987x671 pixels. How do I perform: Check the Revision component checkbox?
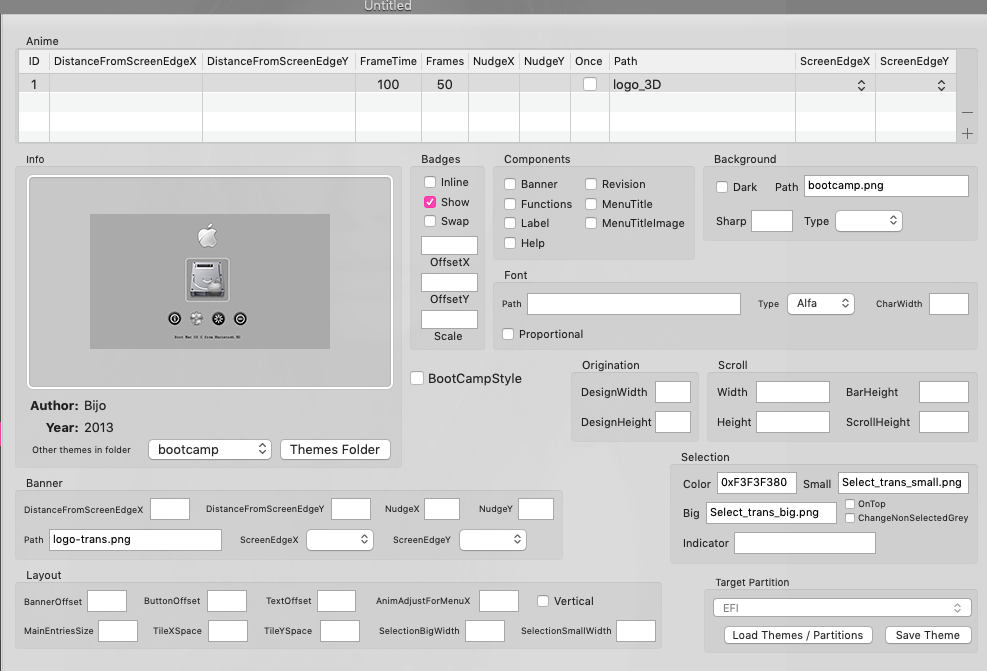(x=591, y=184)
